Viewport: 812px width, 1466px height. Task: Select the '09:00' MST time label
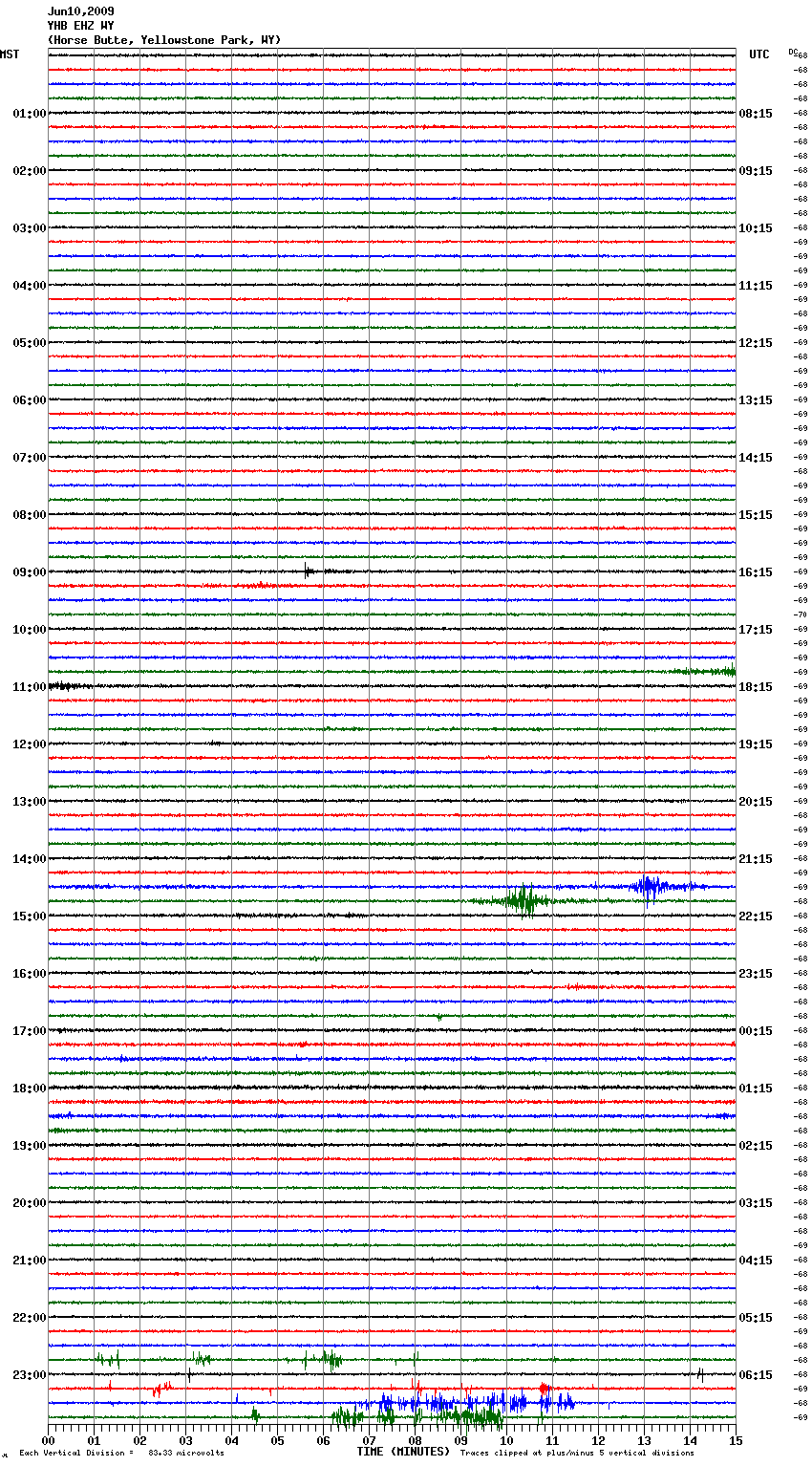(30, 572)
